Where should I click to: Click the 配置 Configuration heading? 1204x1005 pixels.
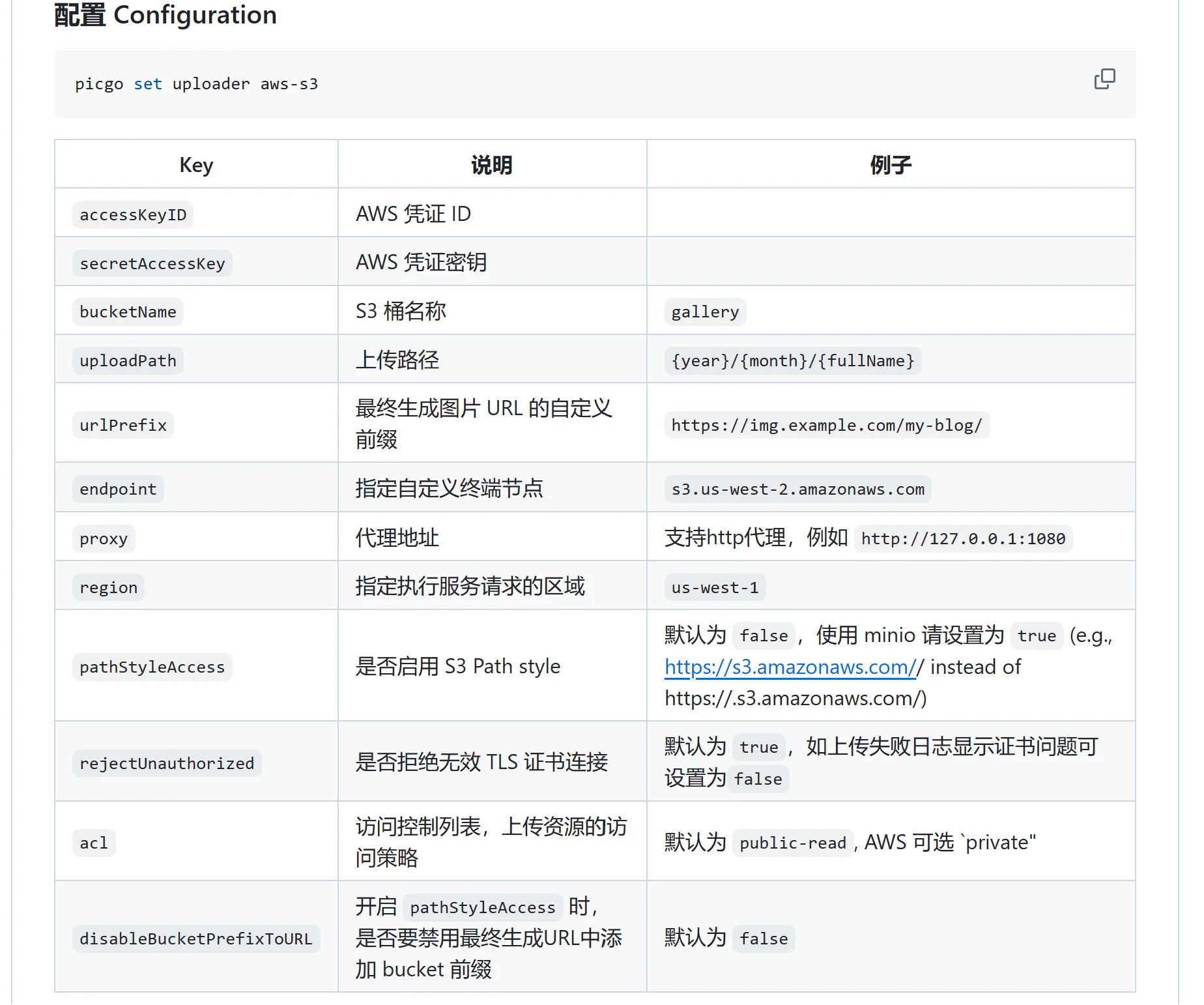point(165,15)
